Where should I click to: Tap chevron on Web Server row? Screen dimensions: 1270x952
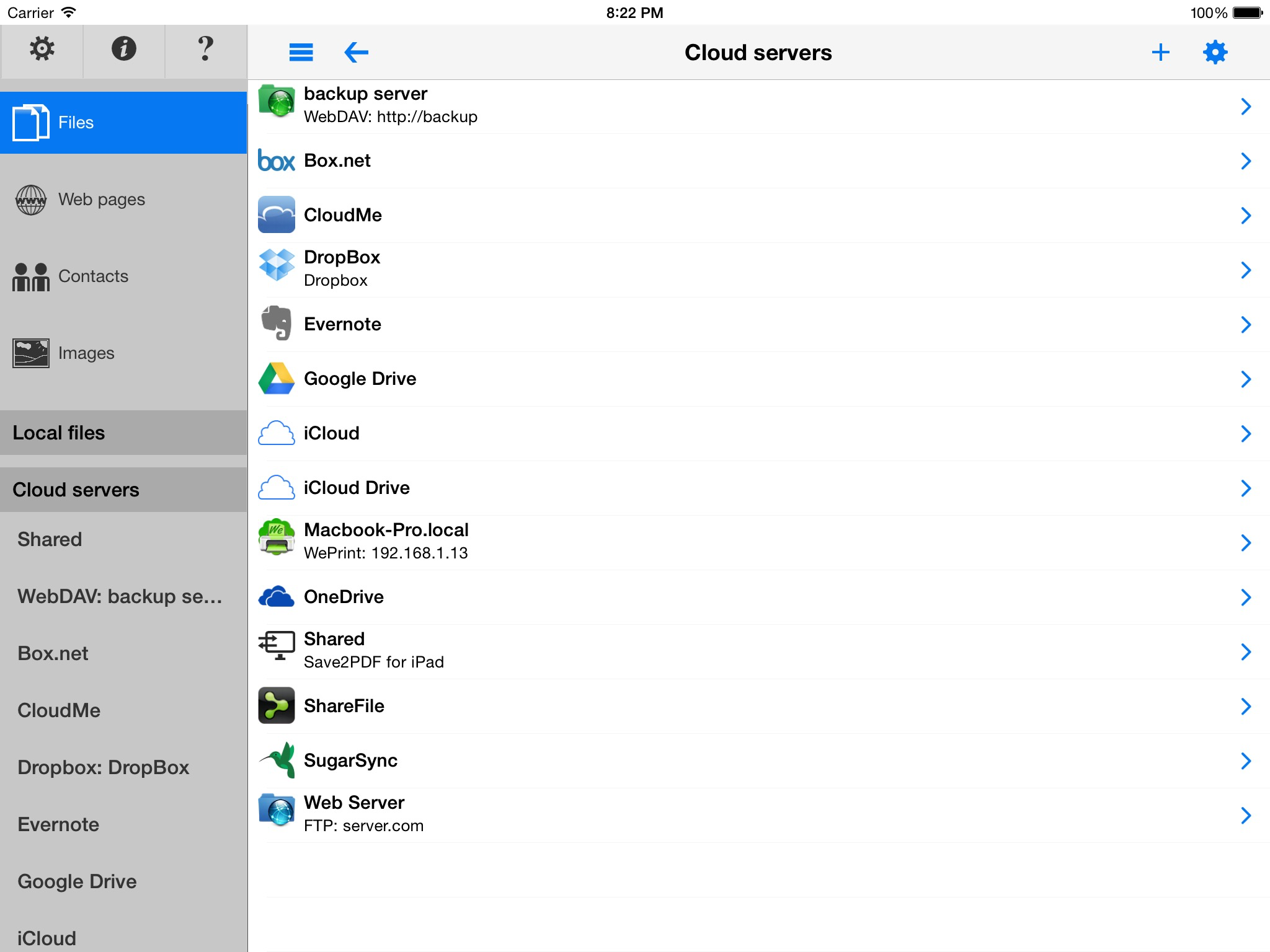(x=1245, y=816)
